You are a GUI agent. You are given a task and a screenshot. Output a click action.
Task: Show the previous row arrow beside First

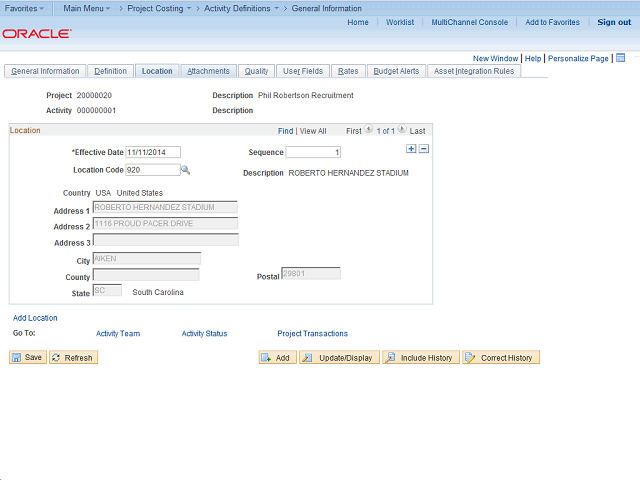(x=368, y=129)
